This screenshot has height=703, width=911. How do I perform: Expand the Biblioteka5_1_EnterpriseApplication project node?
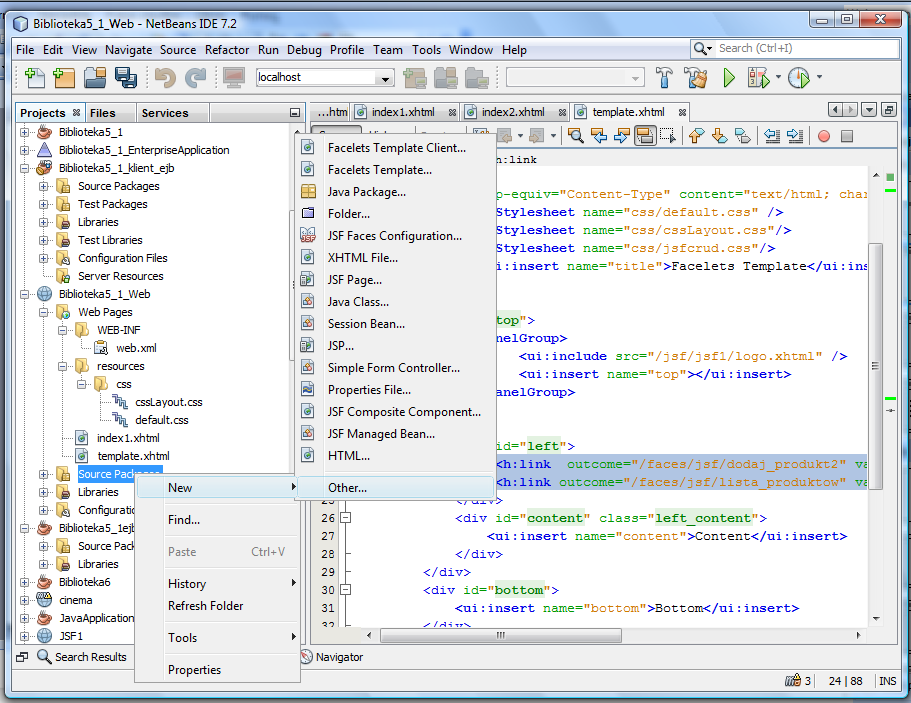point(24,150)
